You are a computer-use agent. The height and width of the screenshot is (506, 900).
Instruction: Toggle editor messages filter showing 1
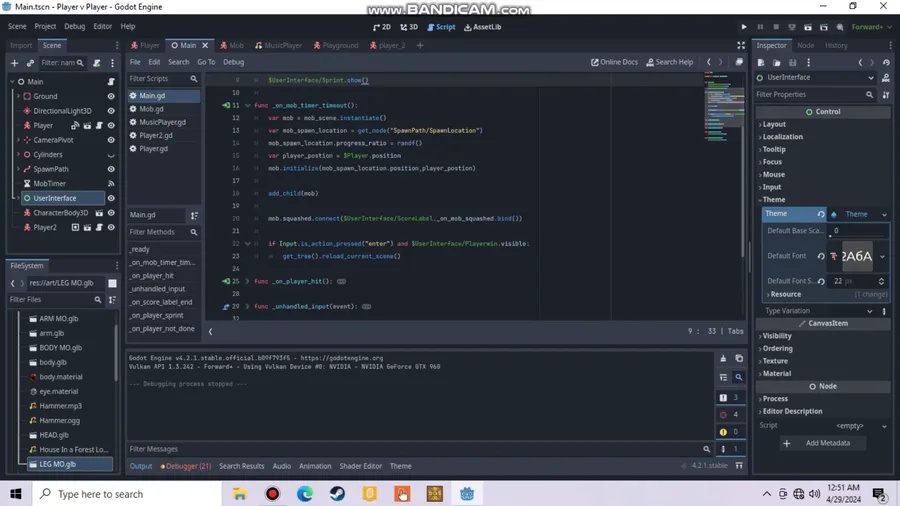coord(730,449)
